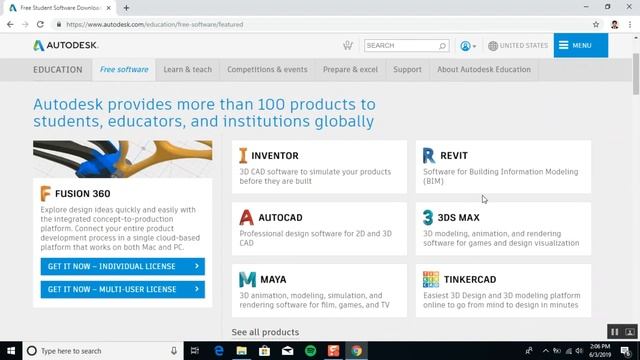Open the Prepare & excel tab
The height and width of the screenshot is (360, 640).
pyautogui.click(x=350, y=69)
